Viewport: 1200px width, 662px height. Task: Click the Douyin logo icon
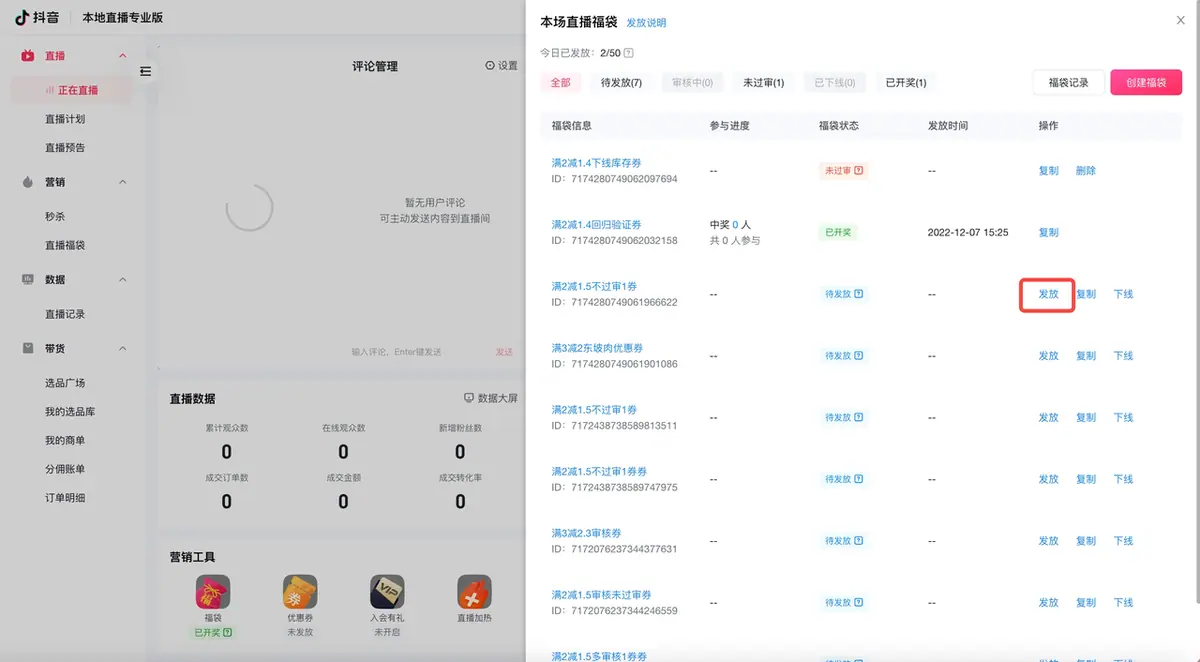(x=21, y=17)
